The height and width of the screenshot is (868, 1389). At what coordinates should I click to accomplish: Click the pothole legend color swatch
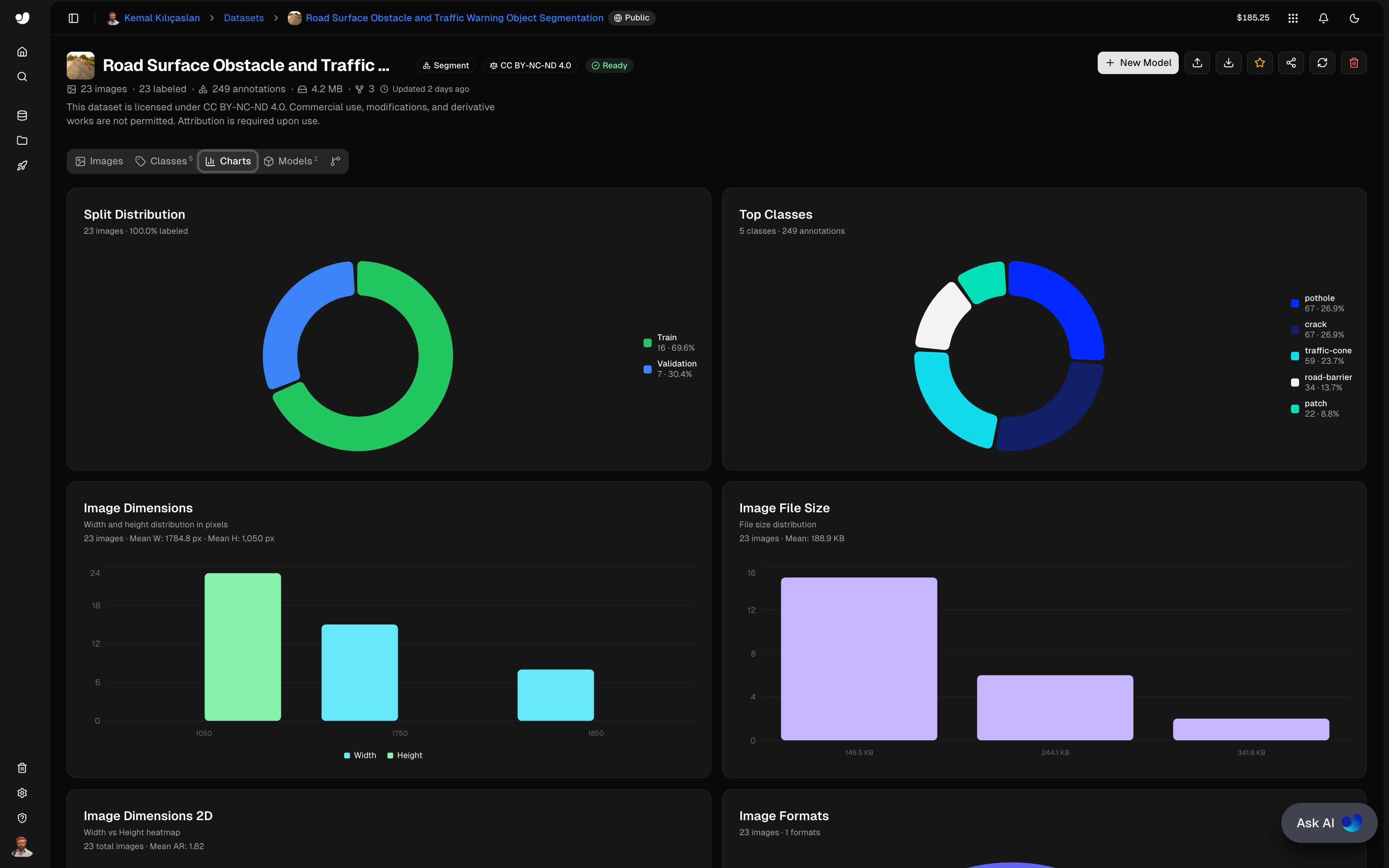tap(1295, 304)
